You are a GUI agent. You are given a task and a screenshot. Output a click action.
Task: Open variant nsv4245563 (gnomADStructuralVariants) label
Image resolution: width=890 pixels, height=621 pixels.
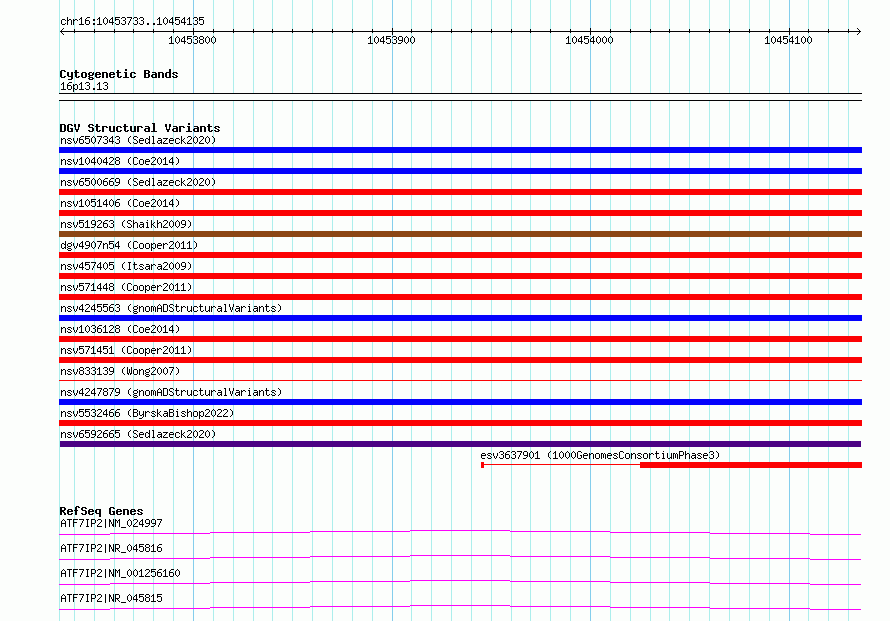(x=171, y=308)
